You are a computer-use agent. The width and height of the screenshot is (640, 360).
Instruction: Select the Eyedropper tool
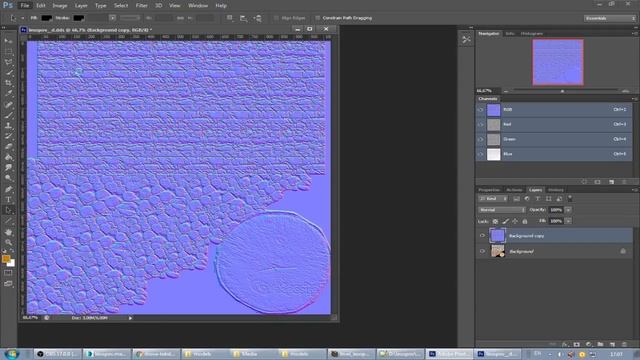click(x=8, y=94)
